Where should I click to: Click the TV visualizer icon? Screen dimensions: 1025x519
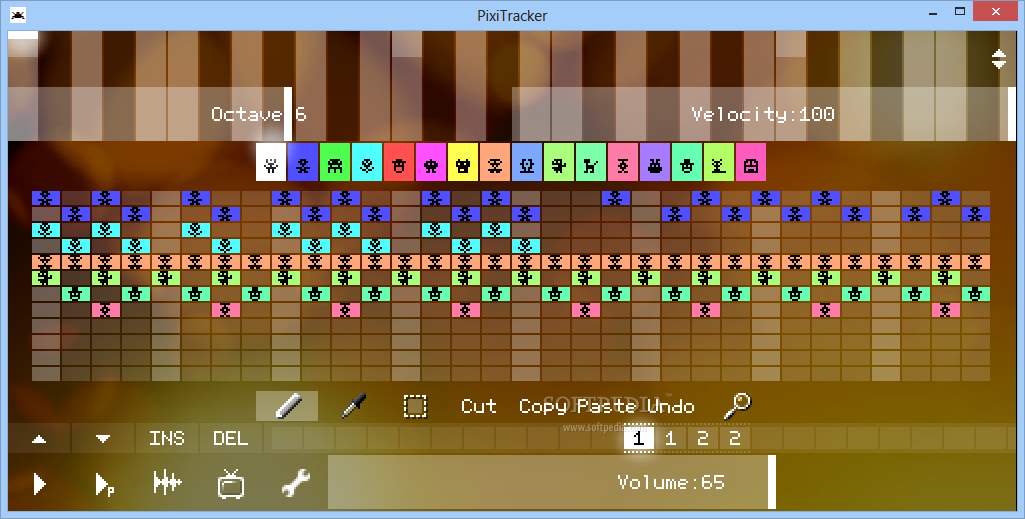coord(231,484)
